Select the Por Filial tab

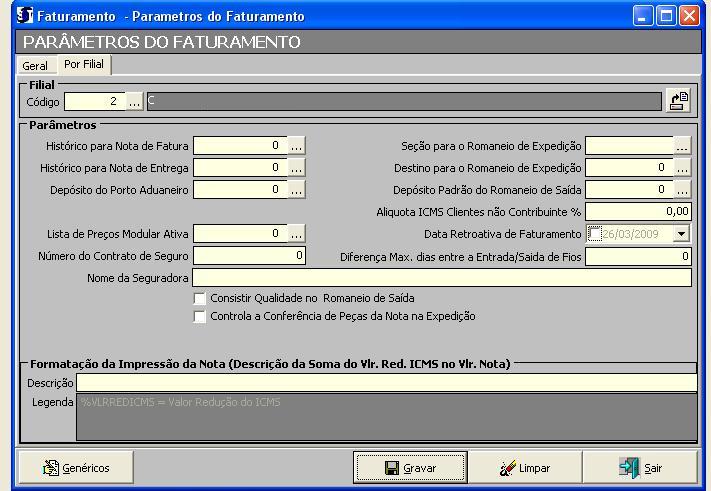(84, 64)
